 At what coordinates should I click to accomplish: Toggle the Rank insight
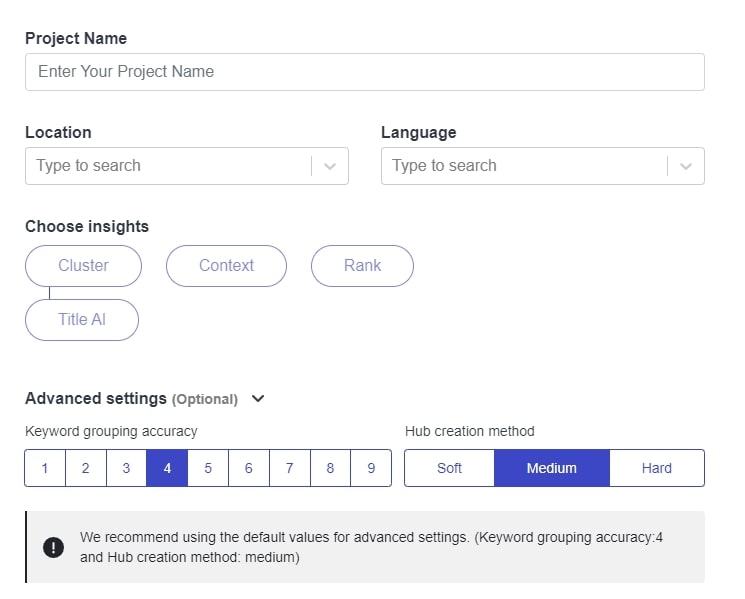pos(362,266)
